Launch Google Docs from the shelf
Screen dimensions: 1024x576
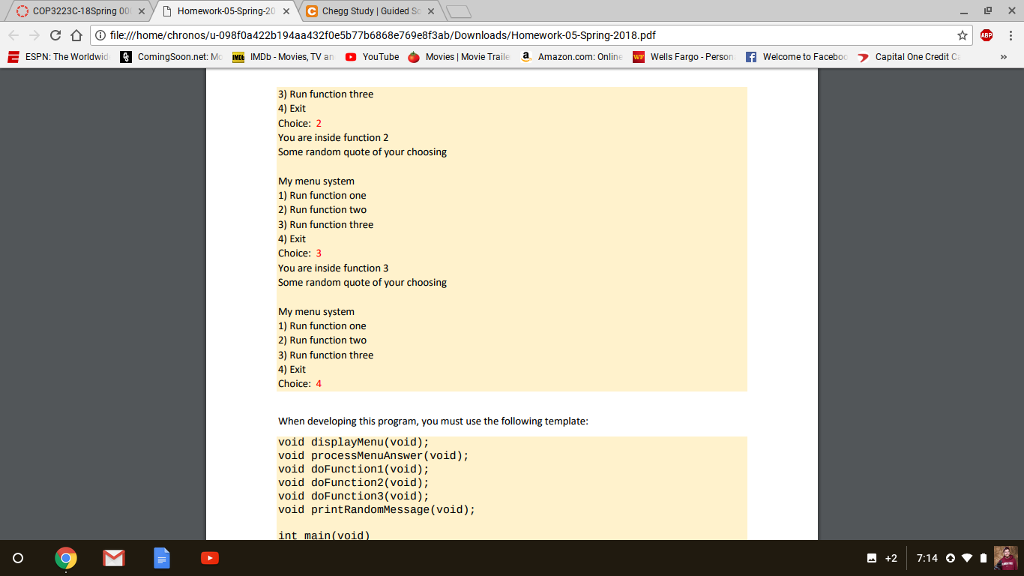pos(162,558)
